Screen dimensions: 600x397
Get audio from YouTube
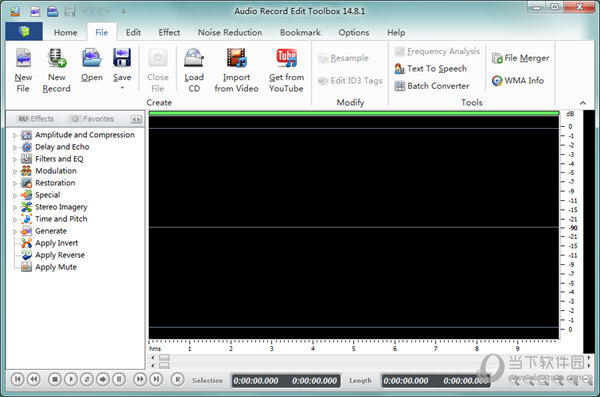286,70
